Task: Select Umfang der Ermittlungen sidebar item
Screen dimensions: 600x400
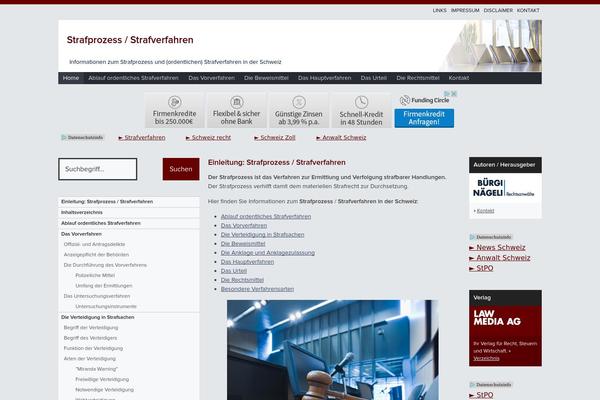Action: 104,286
